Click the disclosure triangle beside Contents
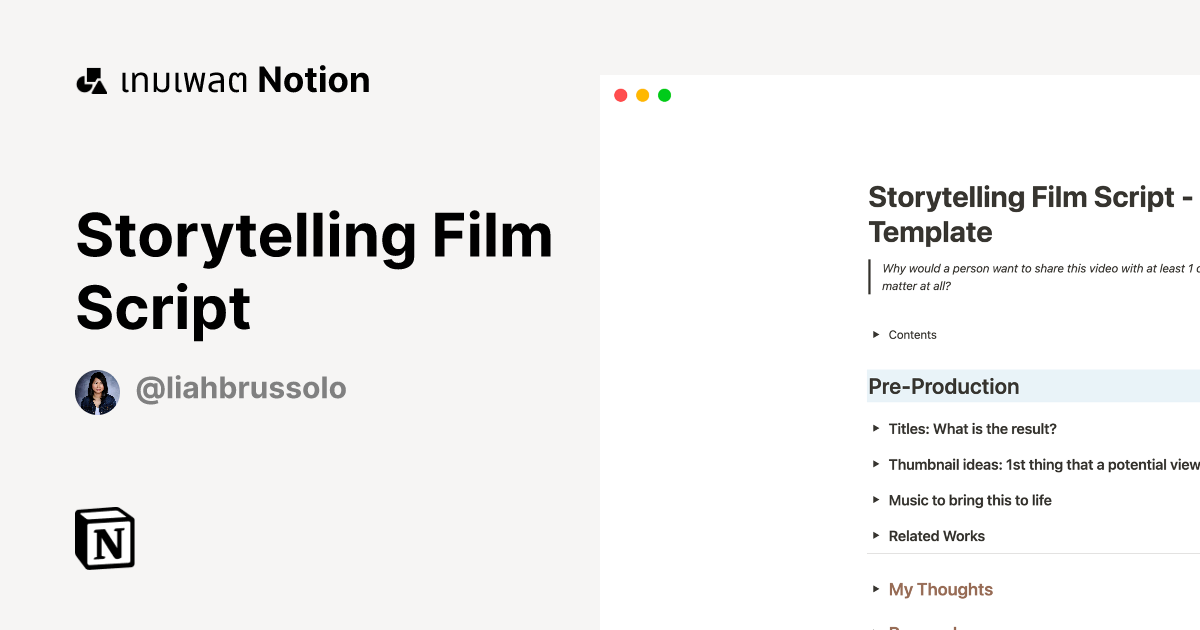 pos(874,335)
